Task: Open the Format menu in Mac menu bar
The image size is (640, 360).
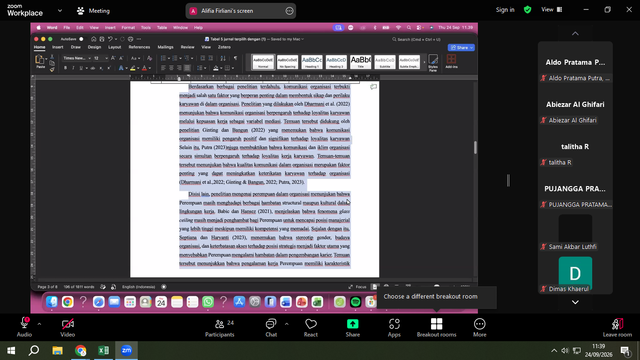Action: 128,28
